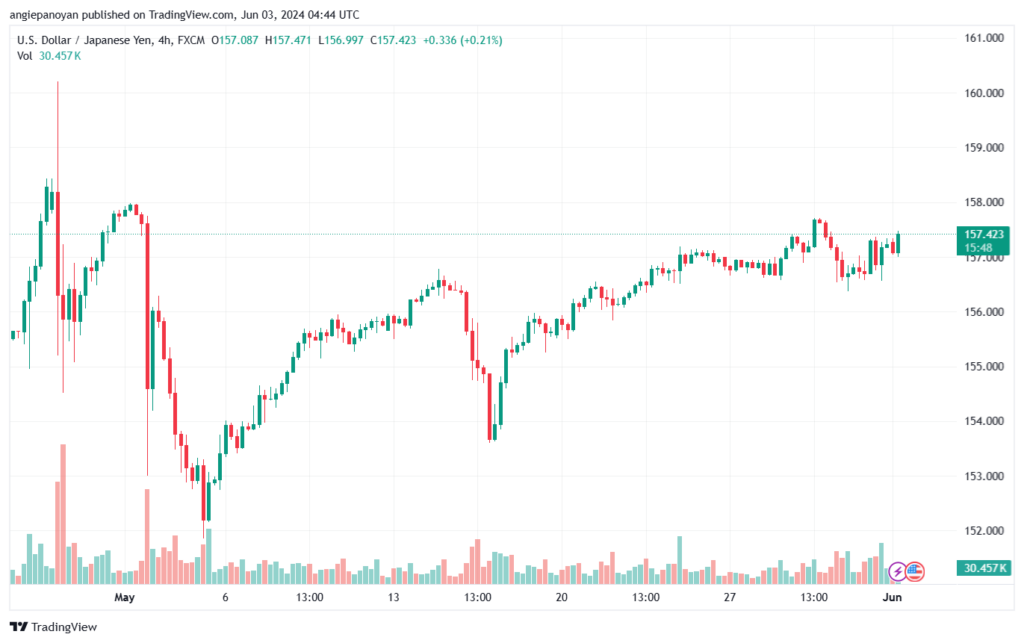Click the 27 date label on time axis
The height and width of the screenshot is (643, 1024).
coord(729,597)
